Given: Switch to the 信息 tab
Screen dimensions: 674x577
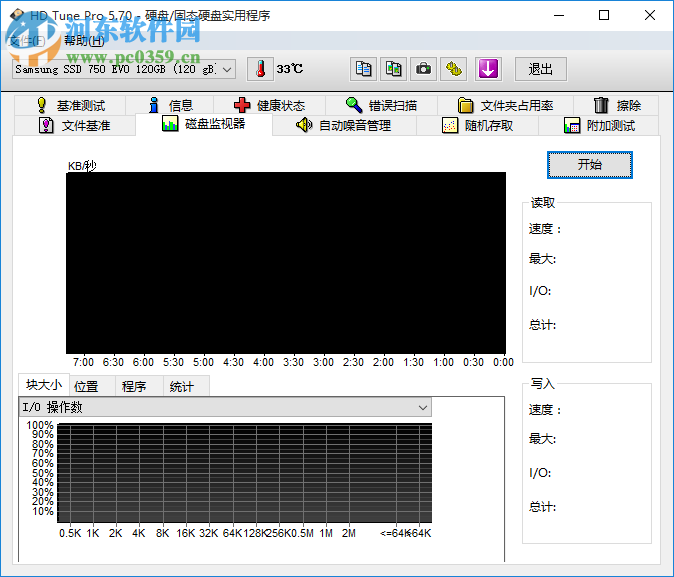Looking at the screenshot, I should (170, 105).
